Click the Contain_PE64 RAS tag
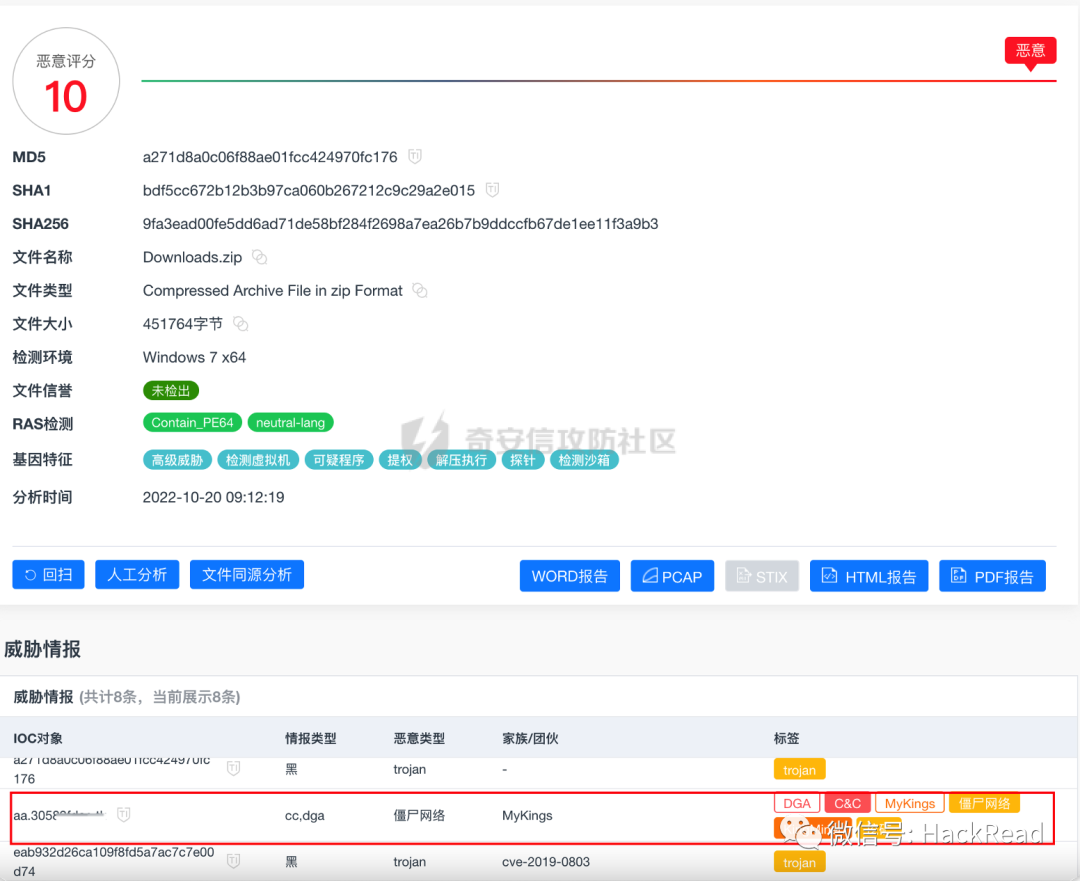The height and width of the screenshot is (881, 1080). coord(192,422)
